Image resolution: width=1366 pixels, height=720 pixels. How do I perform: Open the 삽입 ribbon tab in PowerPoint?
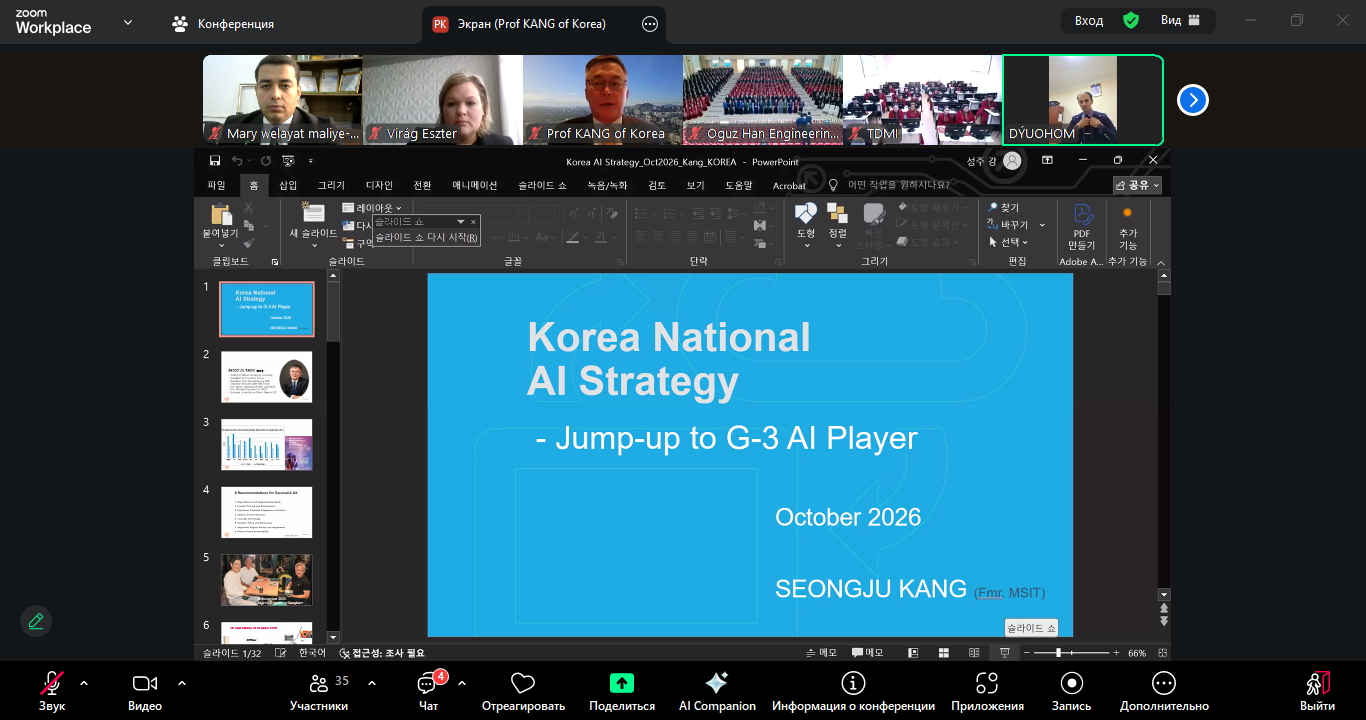(288, 185)
